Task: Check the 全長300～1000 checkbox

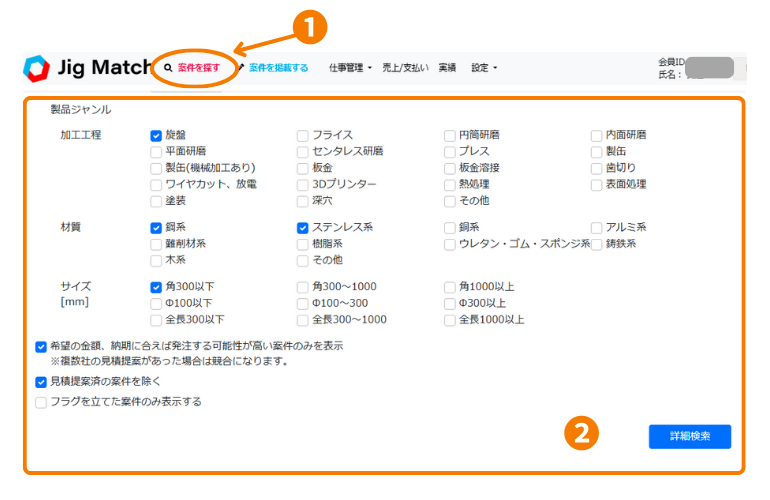Action: [302, 320]
